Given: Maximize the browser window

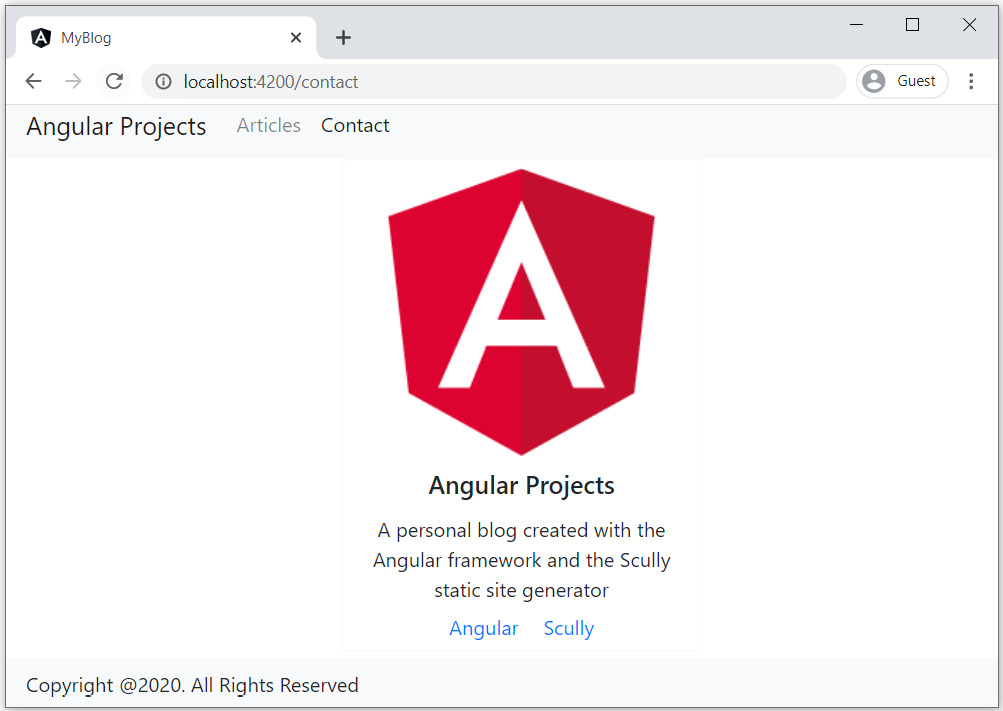Looking at the screenshot, I should click(x=913, y=25).
